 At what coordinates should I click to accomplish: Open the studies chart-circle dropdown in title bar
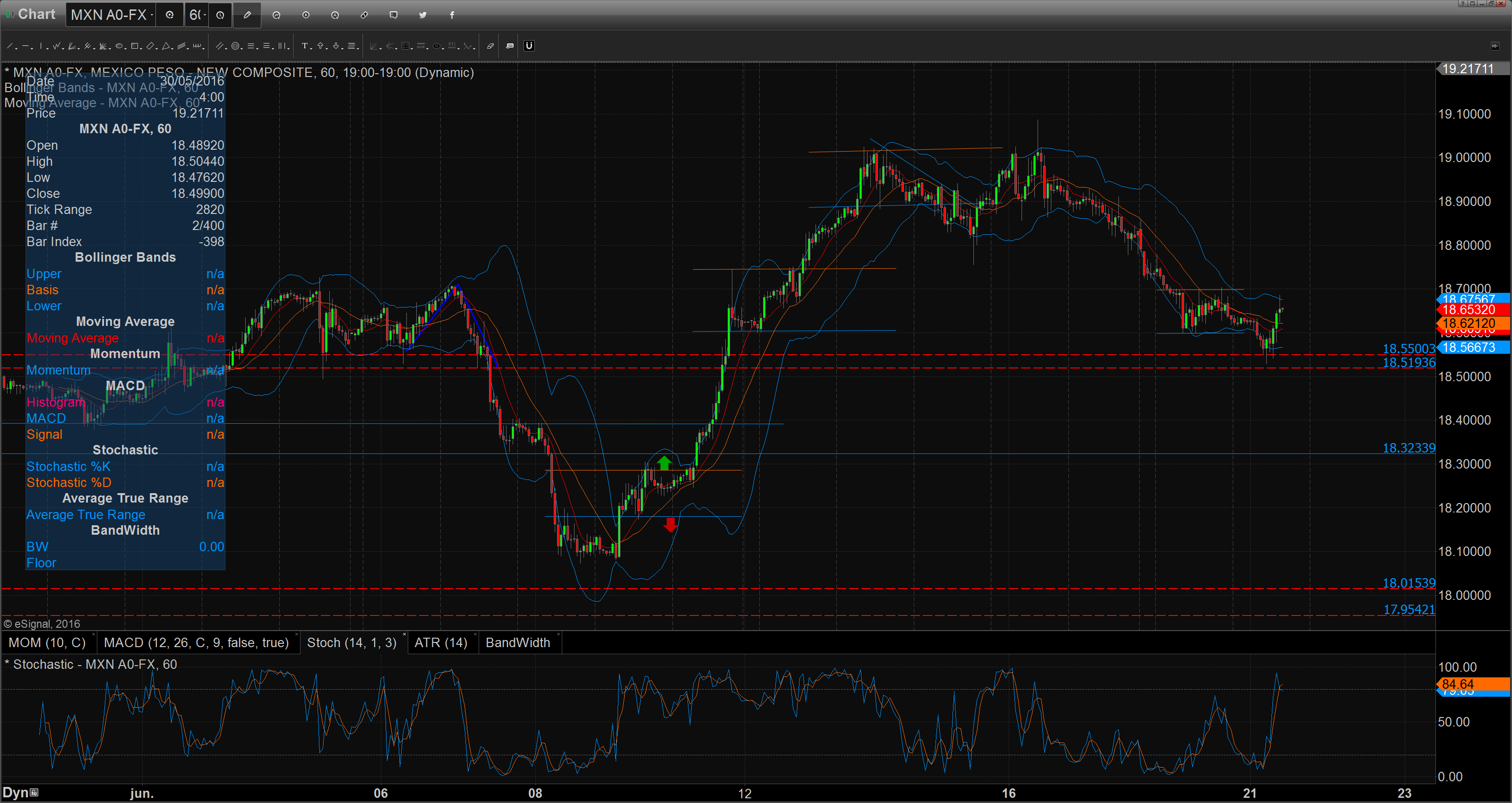pos(276,15)
